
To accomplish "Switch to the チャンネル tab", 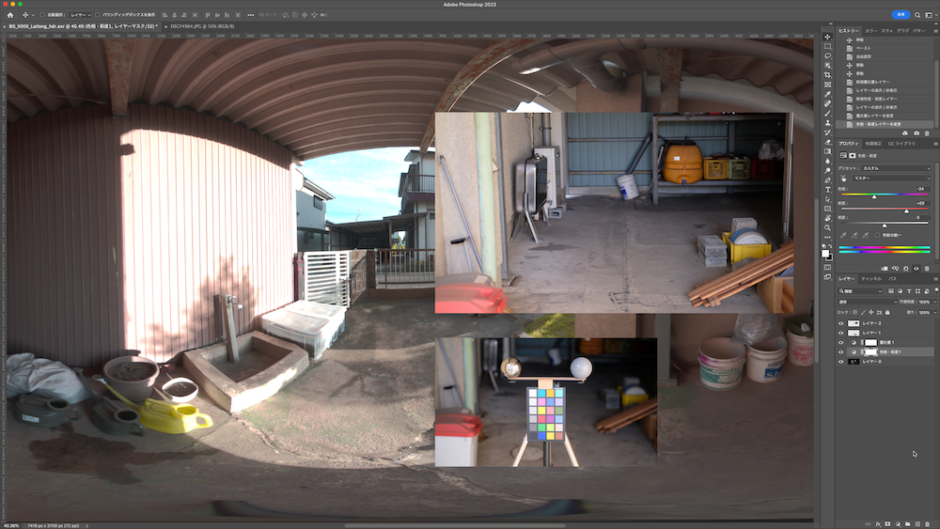I will (871, 278).
